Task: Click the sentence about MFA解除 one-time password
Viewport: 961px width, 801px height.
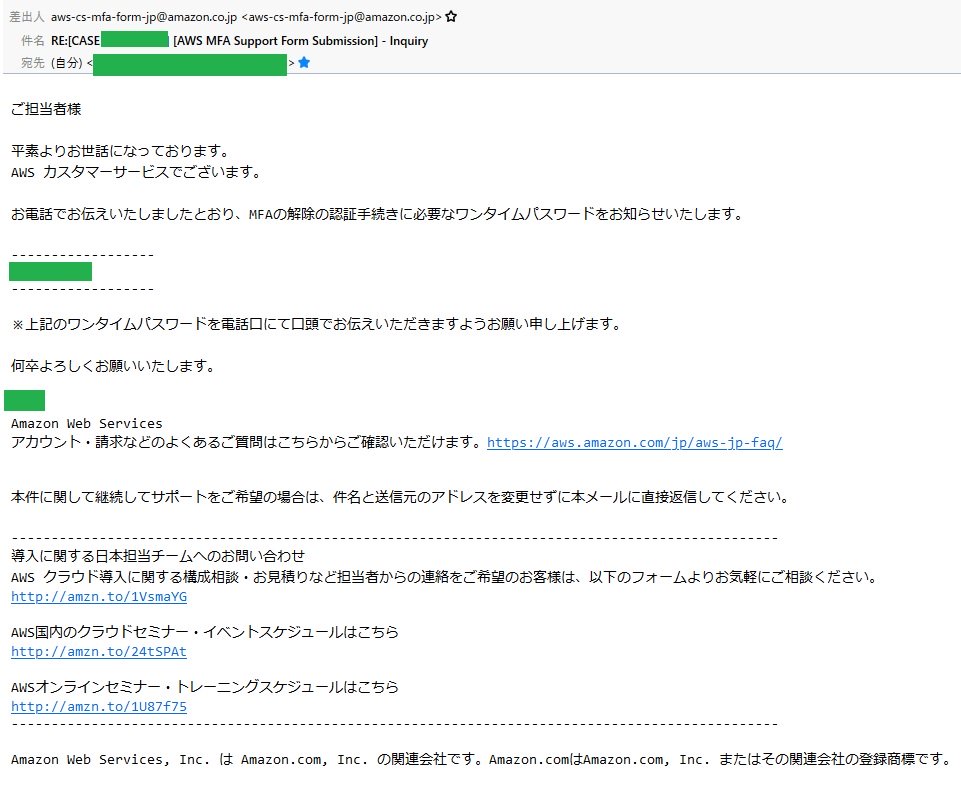Action: [x=377, y=214]
